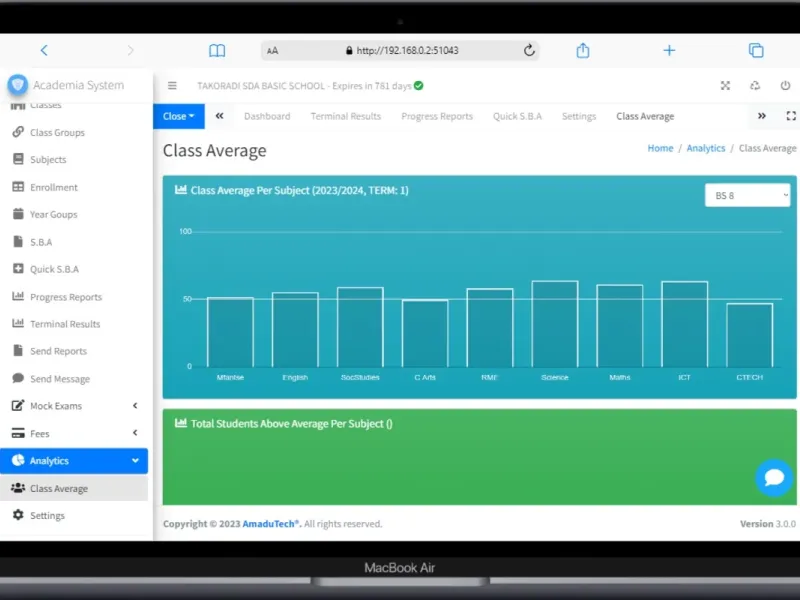Screen dimensions: 800x600
Task: Click the Mfantse bar in the chart
Action: tap(230, 332)
